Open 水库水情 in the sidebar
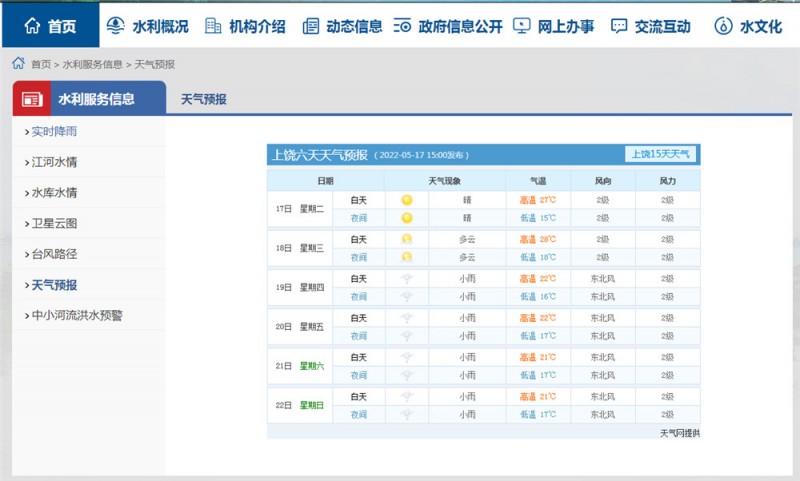Screen dimensions: 800x481 pyautogui.click(x=54, y=193)
